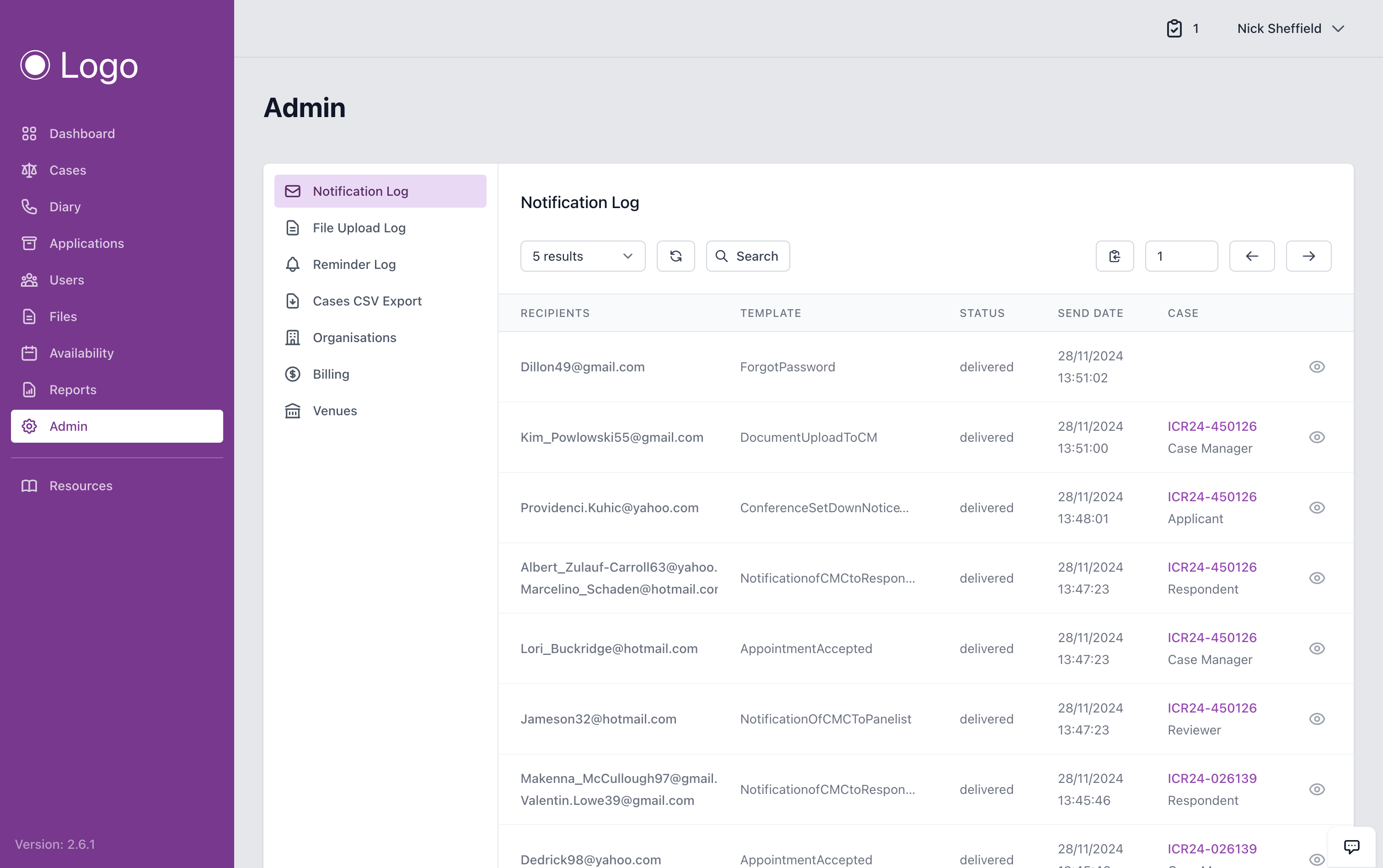
Task: Switch to the File Upload Log tab
Action: tap(359, 227)
